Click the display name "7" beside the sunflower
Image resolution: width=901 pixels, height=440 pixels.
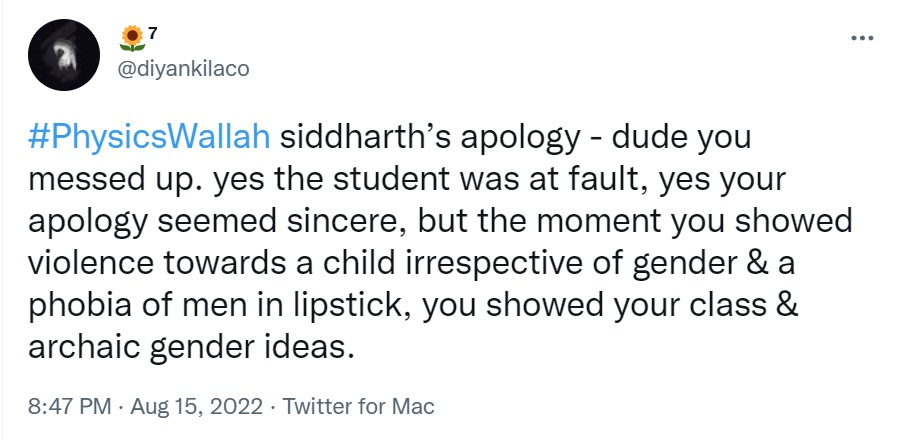pos(153,34)
